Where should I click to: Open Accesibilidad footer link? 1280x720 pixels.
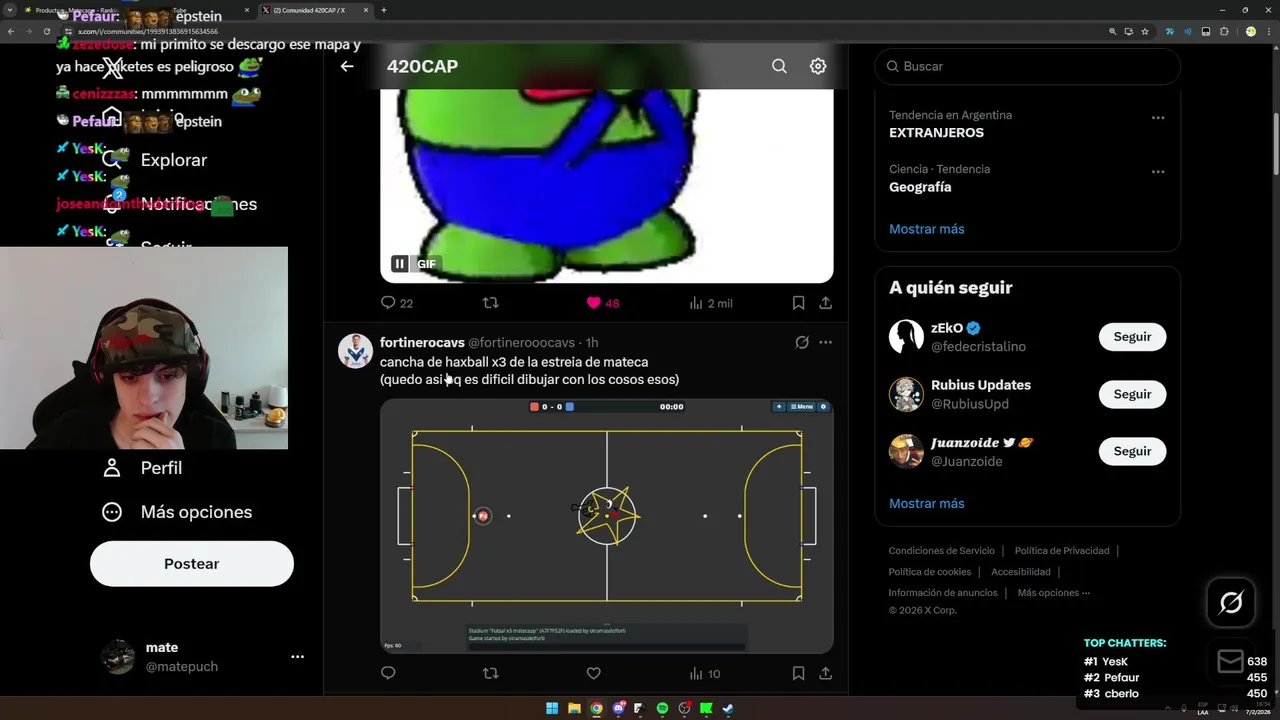1021,572
